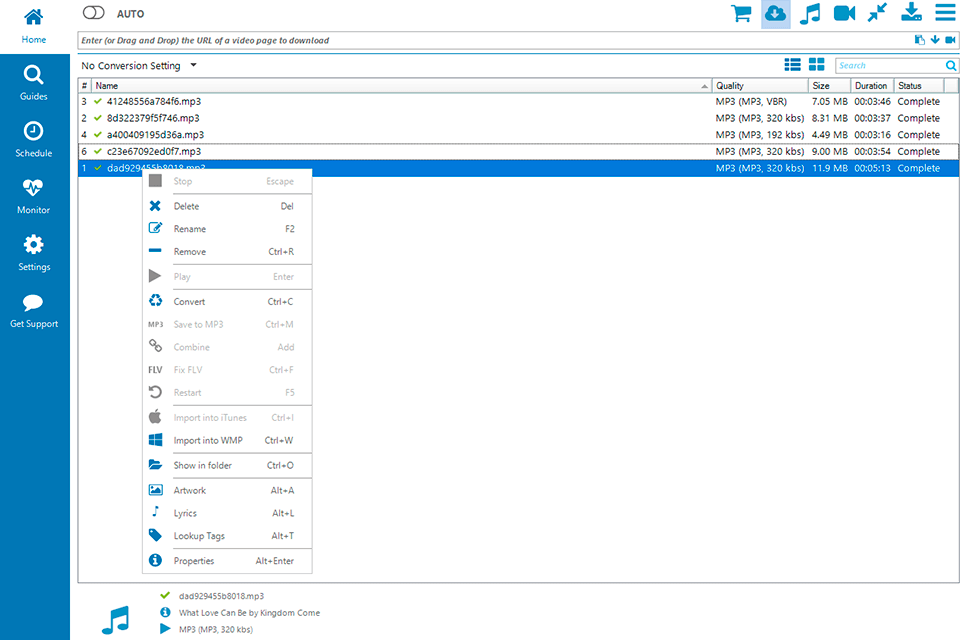Click the URL entry field
This screenshot has width=960, height=640.
point(490,41)
